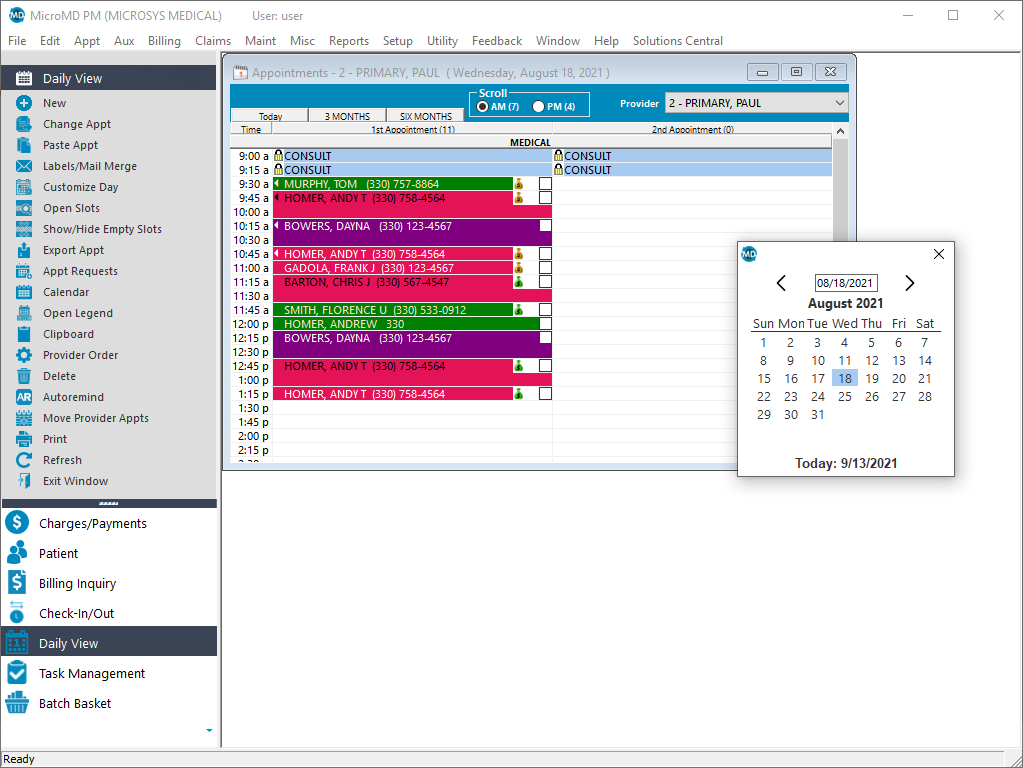Click the Change Appt icon

(24, 124)
